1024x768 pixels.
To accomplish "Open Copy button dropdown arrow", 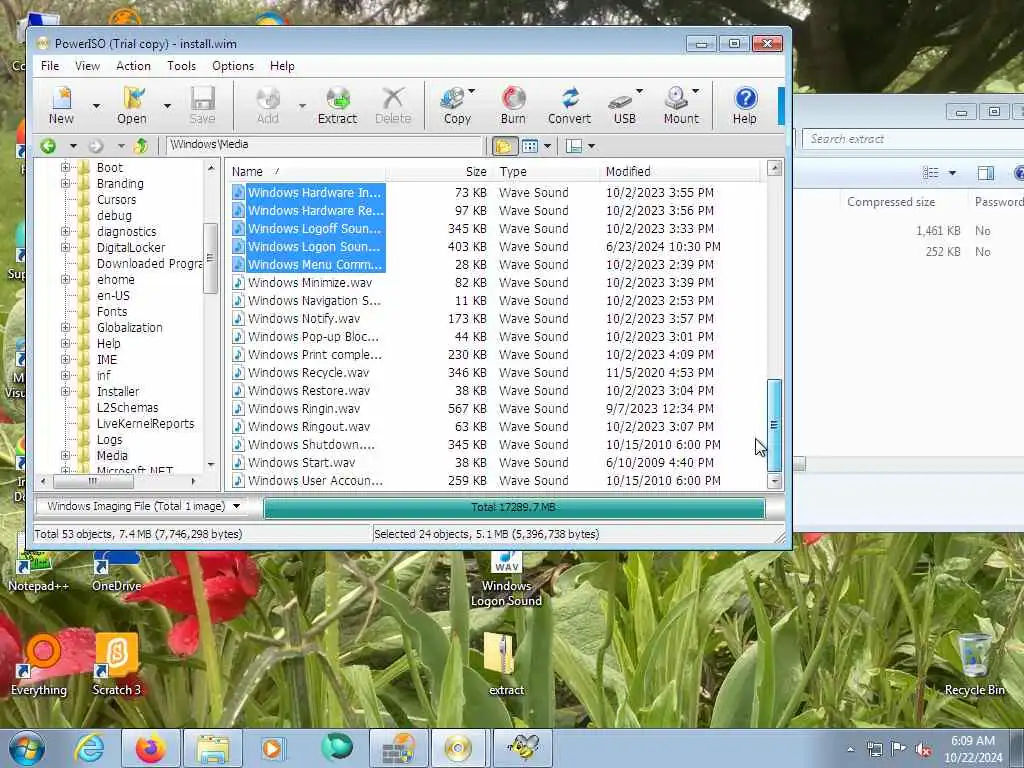I will point(472,91).
